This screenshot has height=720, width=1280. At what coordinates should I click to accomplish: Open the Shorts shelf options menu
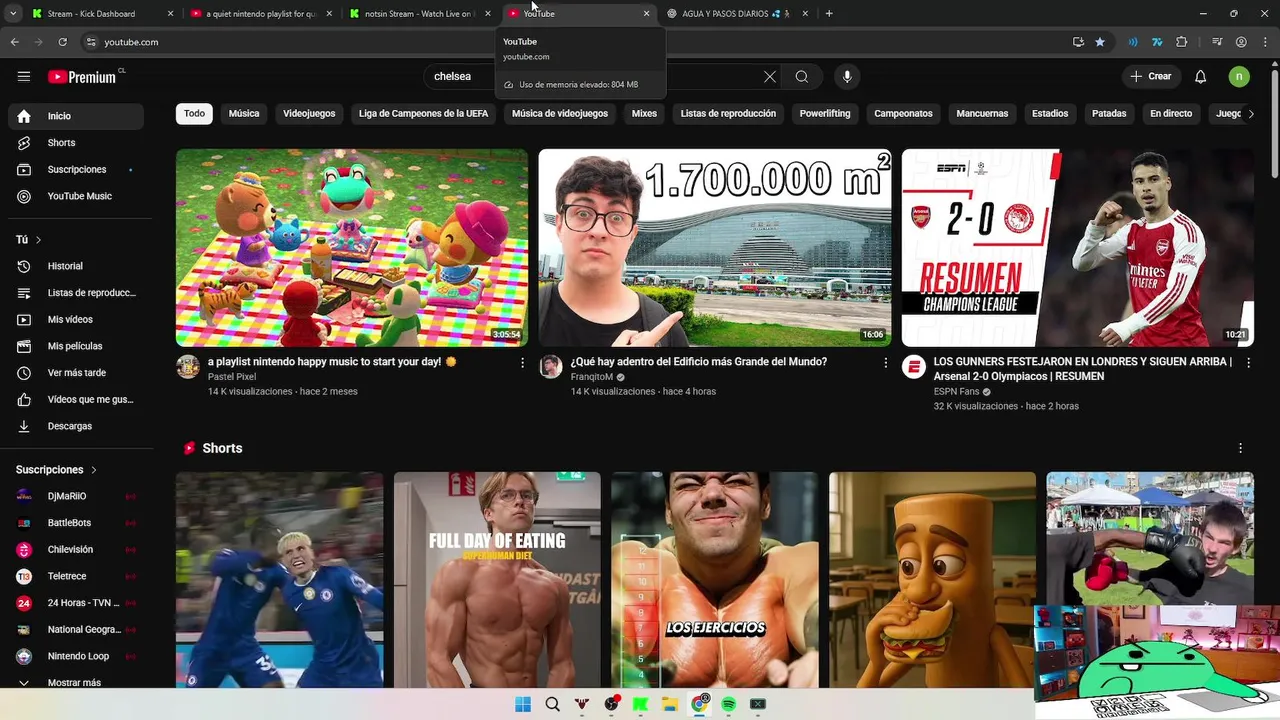click(1240, 448)
